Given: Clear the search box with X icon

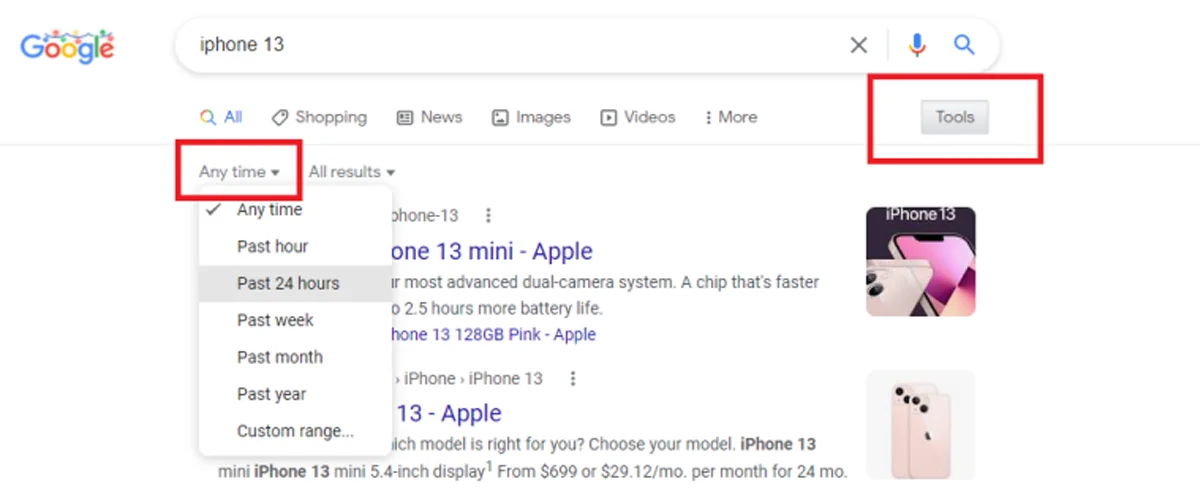Looking at the screenshot, I should click(x=858, y=45).
